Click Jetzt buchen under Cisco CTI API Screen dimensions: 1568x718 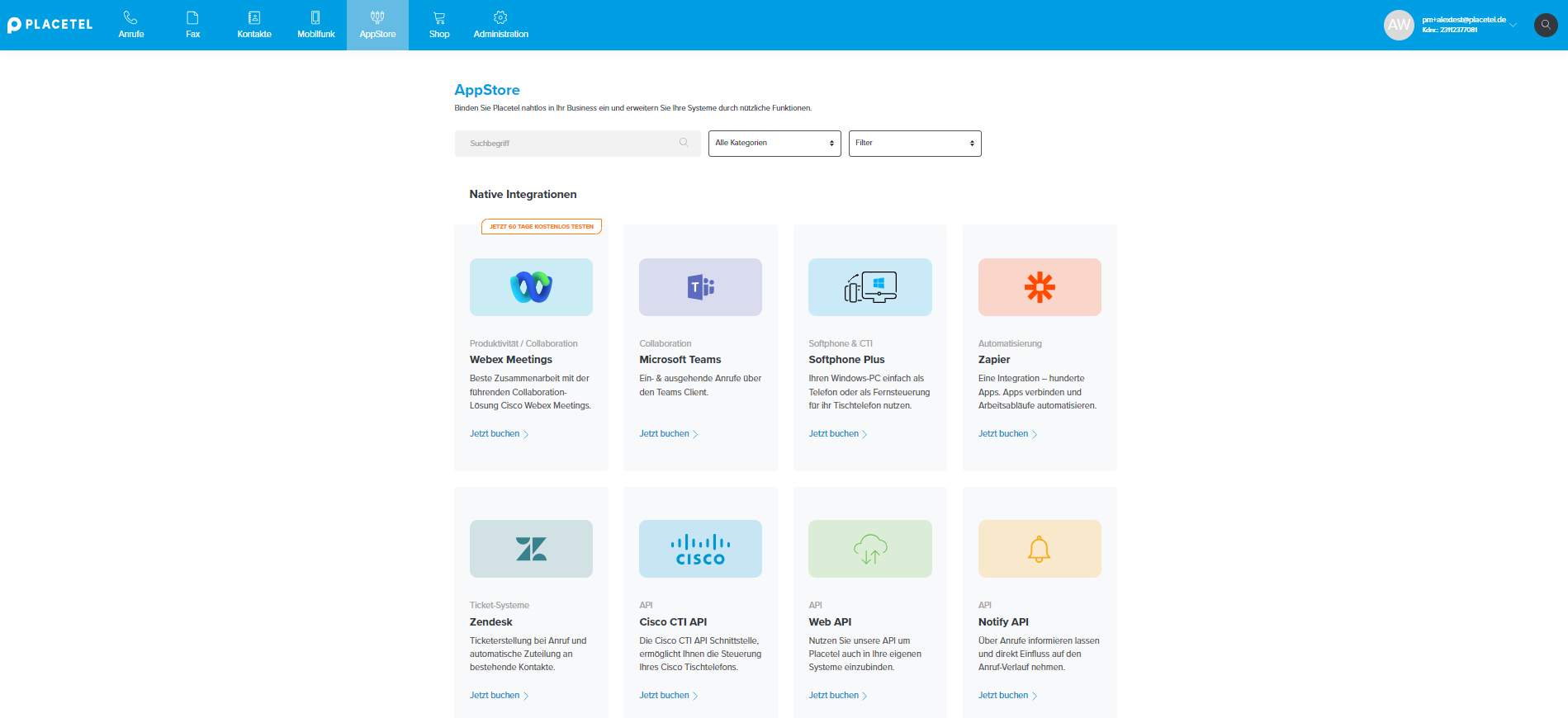point(668,696)
